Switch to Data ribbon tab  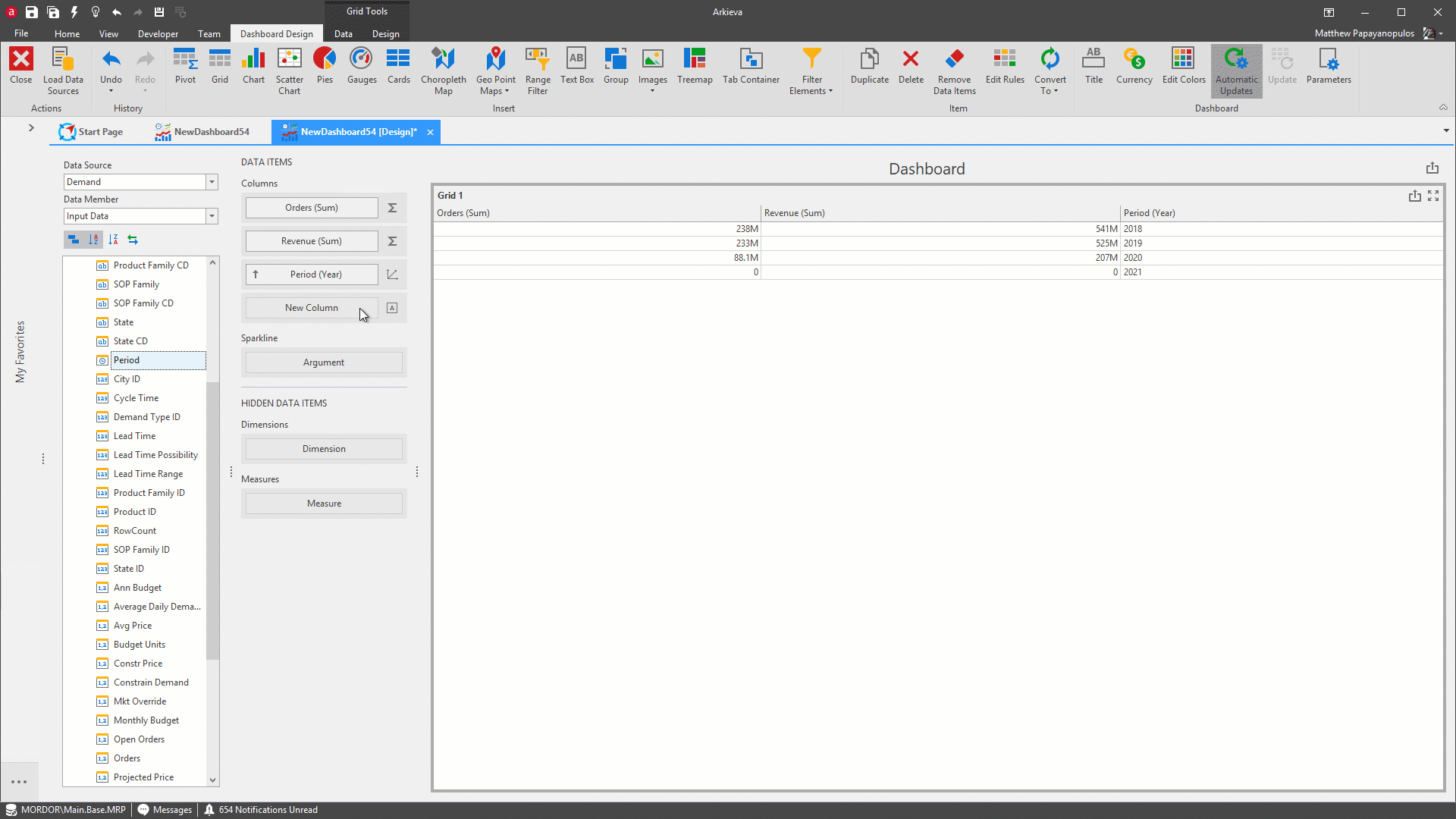point(343,33)
